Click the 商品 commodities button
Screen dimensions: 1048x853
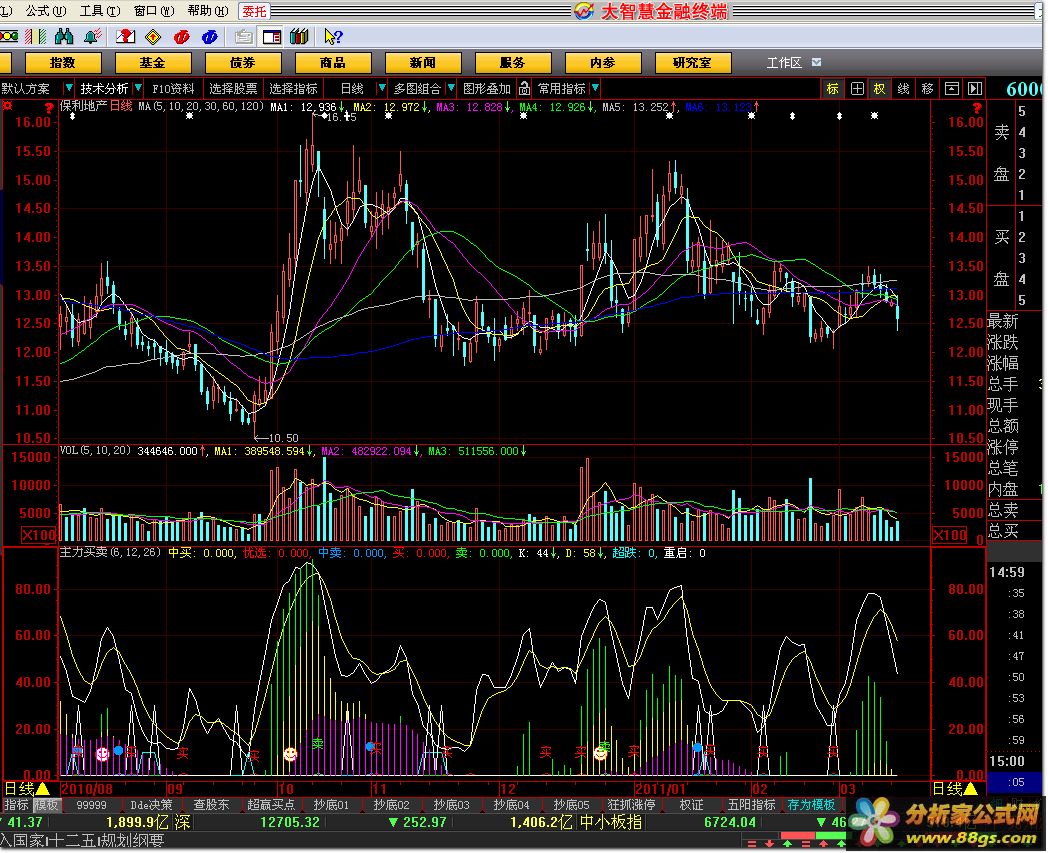coord(333,63)
